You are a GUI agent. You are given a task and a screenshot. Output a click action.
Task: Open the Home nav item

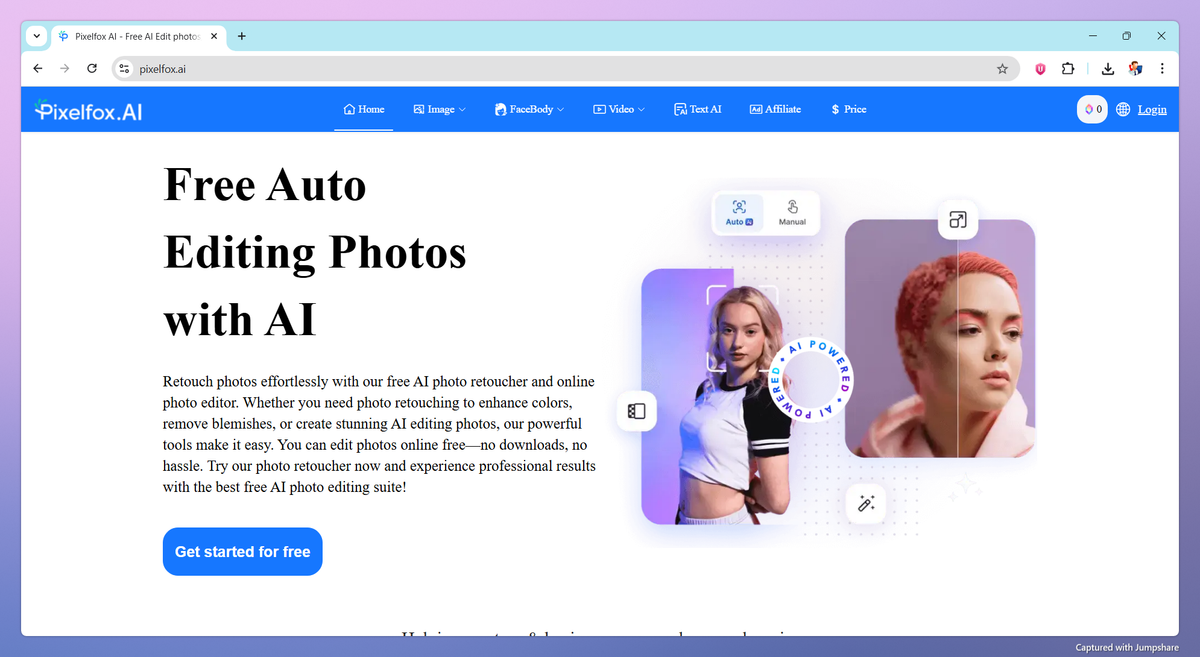pos(364,109)
